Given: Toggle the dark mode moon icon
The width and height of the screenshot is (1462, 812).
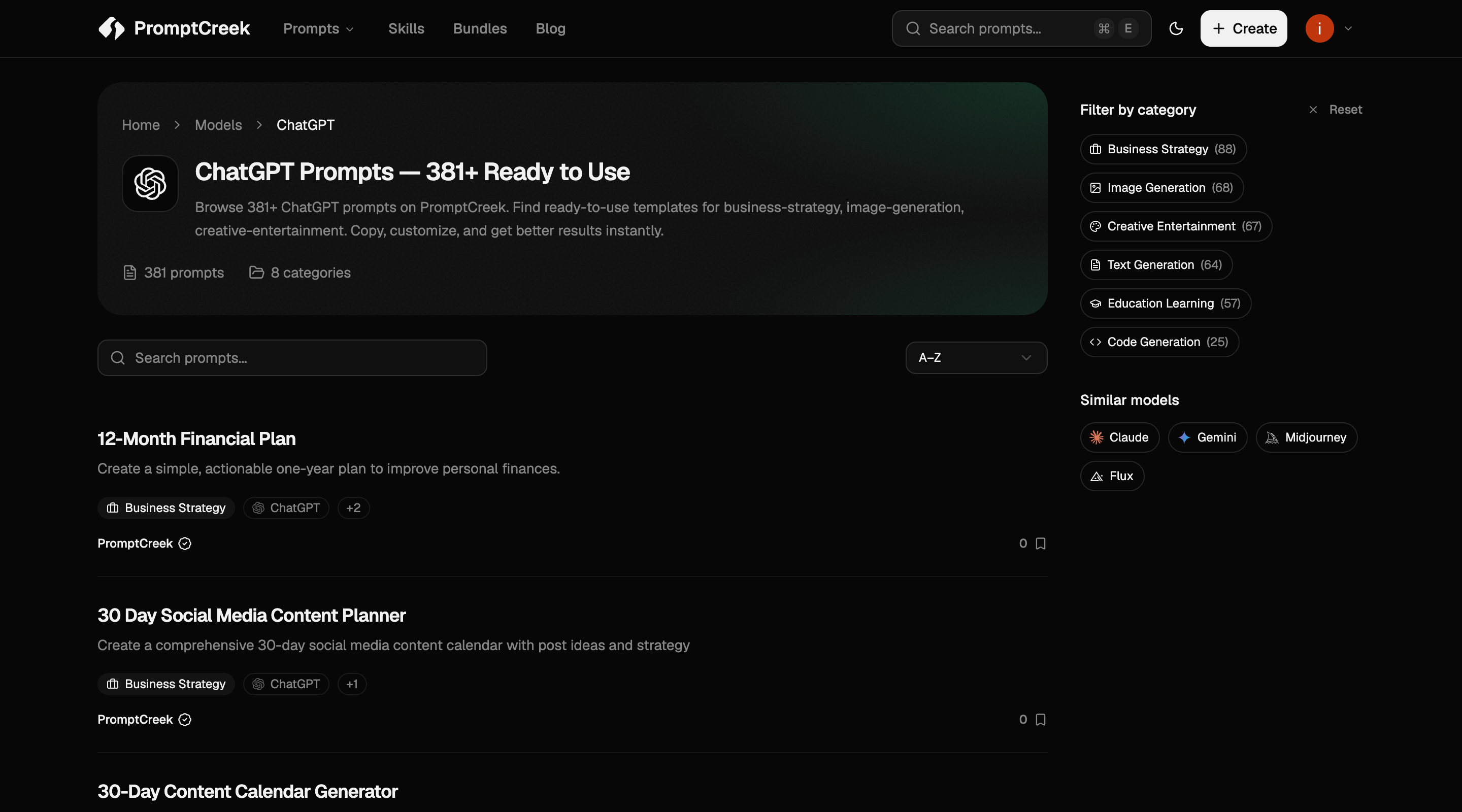Looking at the screenshot, I should 1176,28.
